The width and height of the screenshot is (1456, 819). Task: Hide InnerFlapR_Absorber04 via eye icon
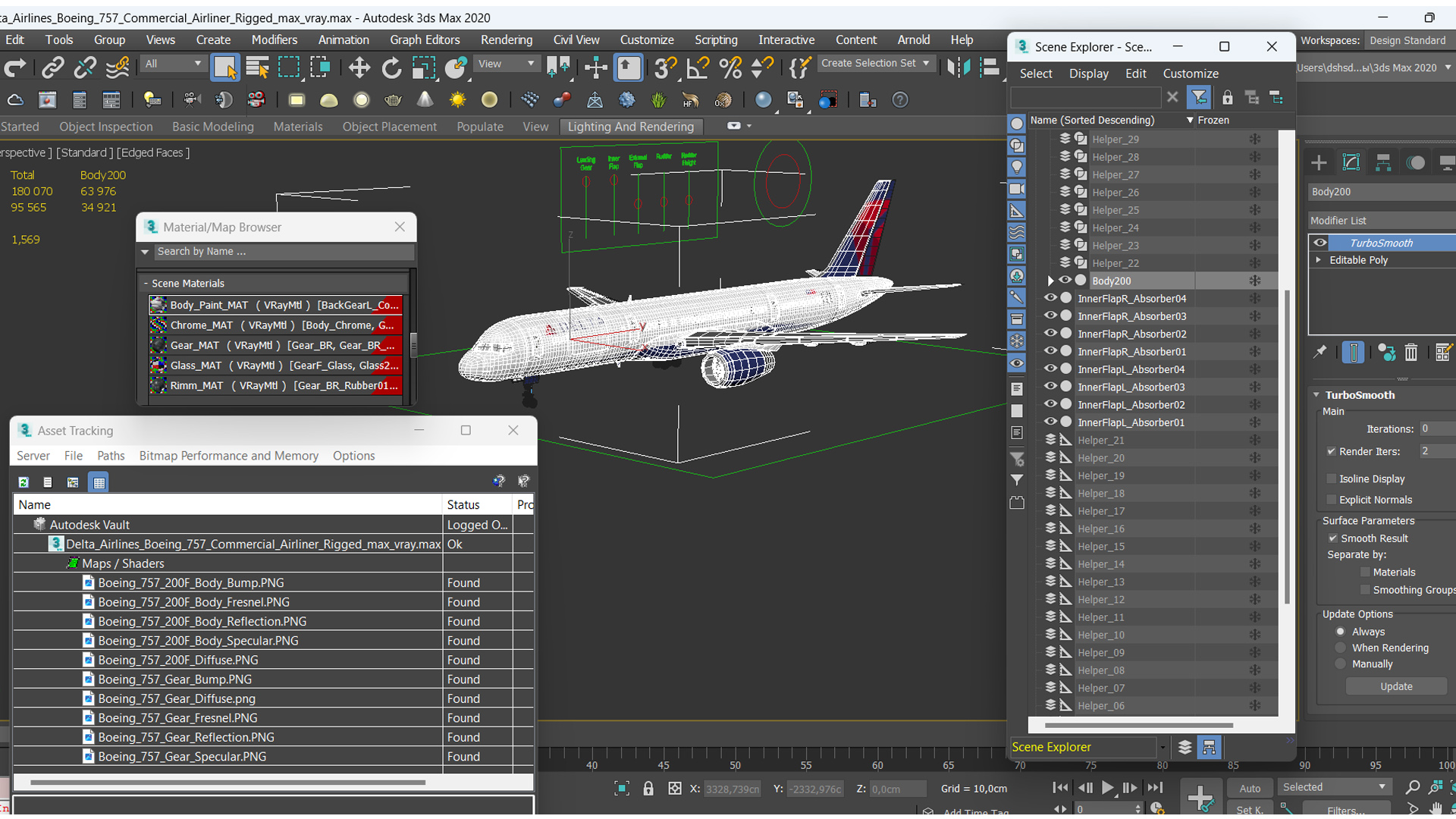(x=1050, y=298)
